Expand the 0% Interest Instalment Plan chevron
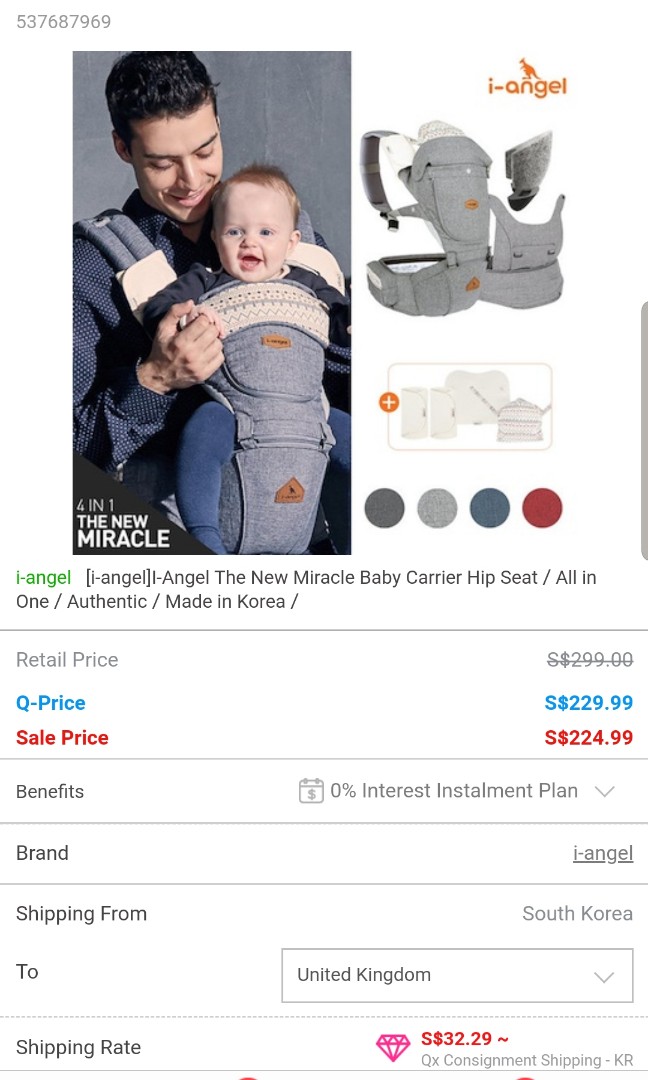648x1080 pixels. 605,791
